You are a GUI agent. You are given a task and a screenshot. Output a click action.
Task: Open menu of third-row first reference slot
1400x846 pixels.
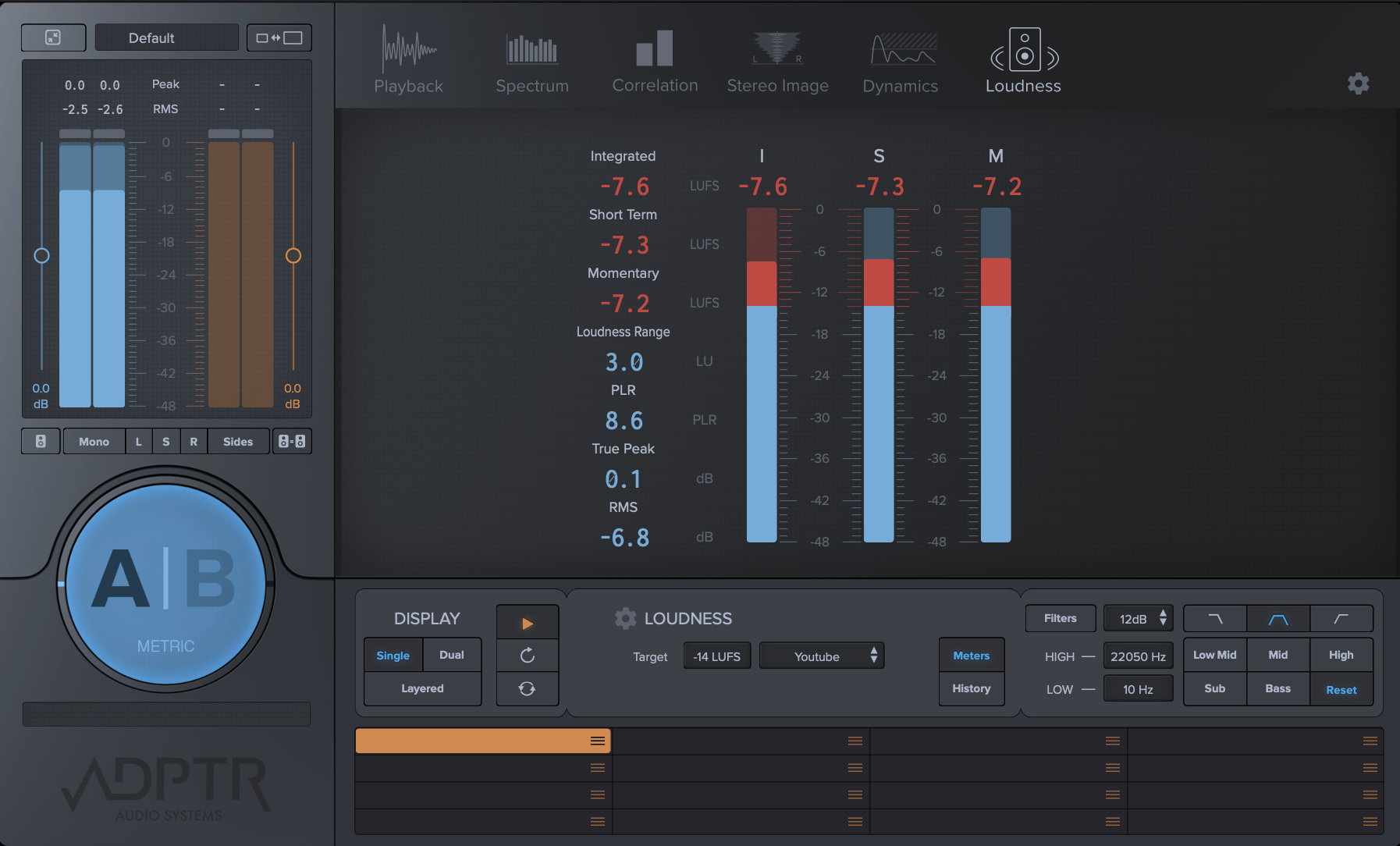(x=598, y=794)
